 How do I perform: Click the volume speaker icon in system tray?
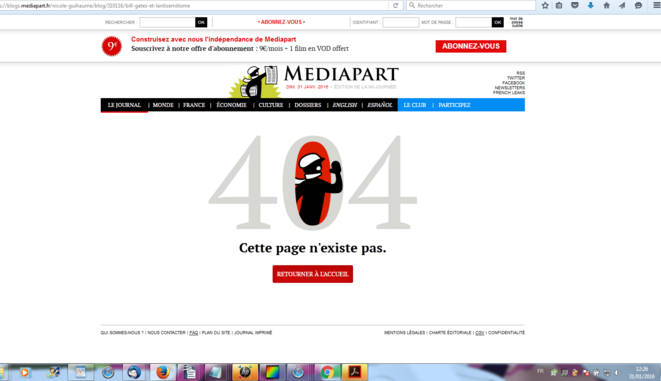(618, 373)
